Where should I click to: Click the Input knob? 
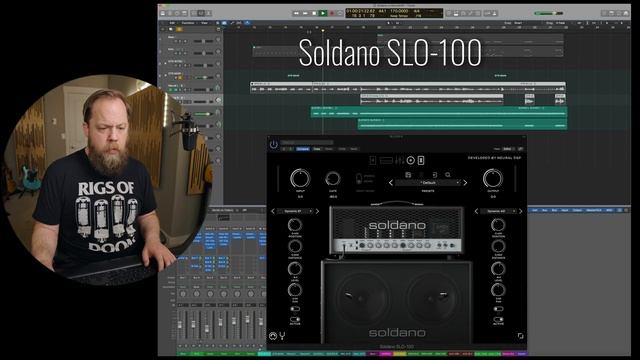pyautogui.click(x=300, y=179)
